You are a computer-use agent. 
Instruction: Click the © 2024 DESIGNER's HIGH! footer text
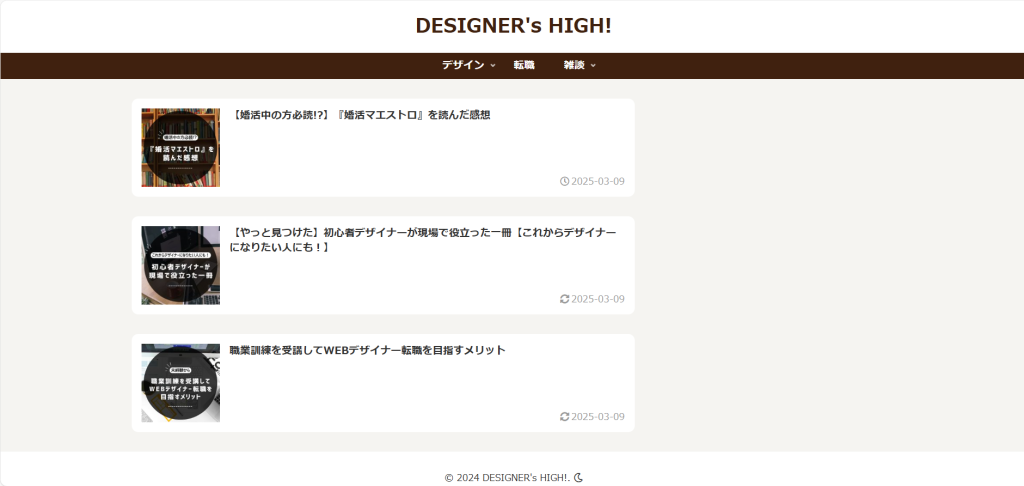(507, 478)
